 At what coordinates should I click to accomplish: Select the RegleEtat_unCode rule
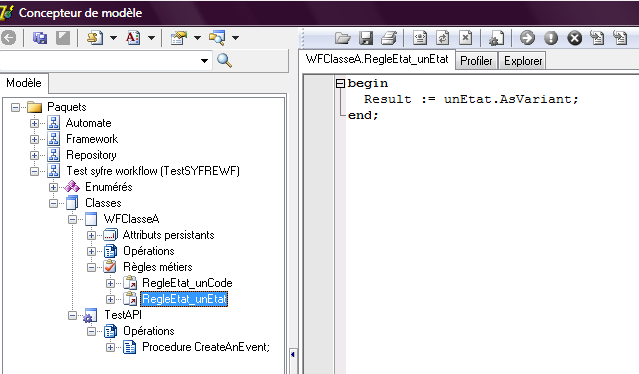[187, 283]
